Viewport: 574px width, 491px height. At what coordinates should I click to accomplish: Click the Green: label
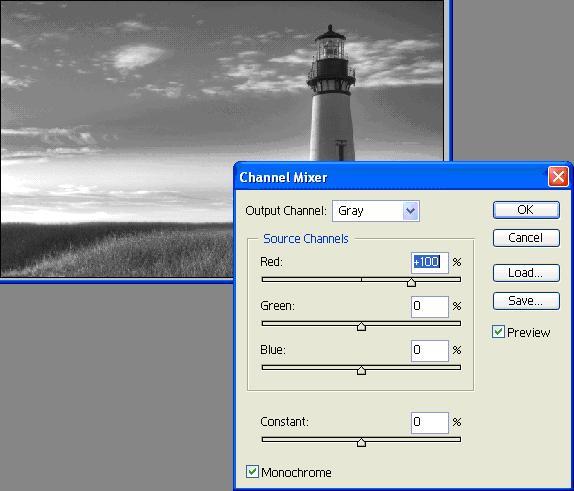(x=277, y=306)
